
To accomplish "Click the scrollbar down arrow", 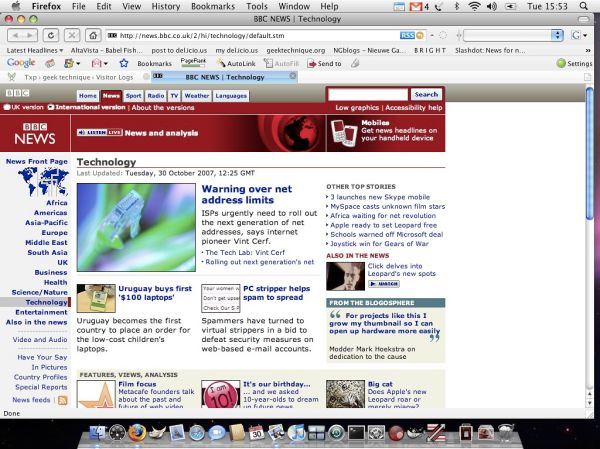I will (589, 403).
